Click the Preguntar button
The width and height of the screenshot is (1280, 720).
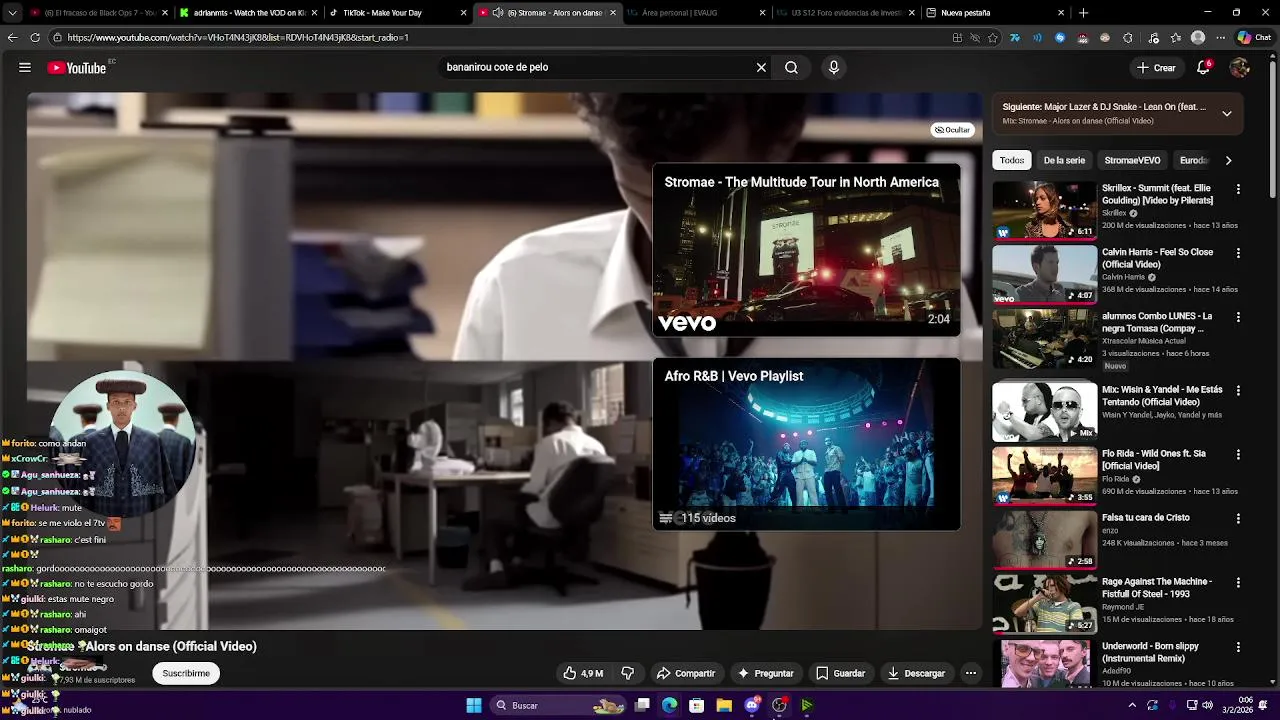click(766, 673)
